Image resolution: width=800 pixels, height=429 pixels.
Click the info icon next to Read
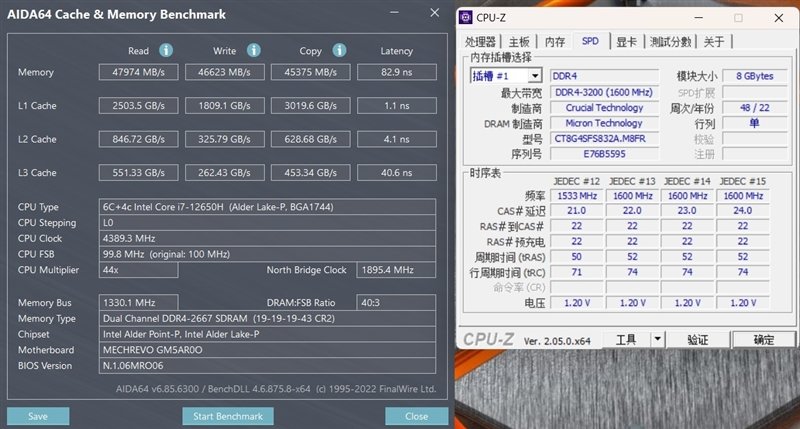(x=166, y=50)
